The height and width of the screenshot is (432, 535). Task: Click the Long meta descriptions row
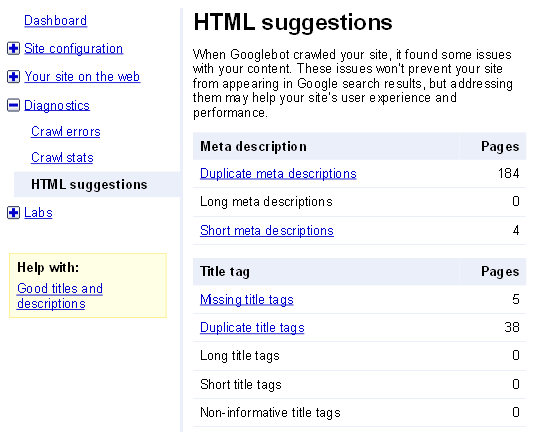pos(359,202)
